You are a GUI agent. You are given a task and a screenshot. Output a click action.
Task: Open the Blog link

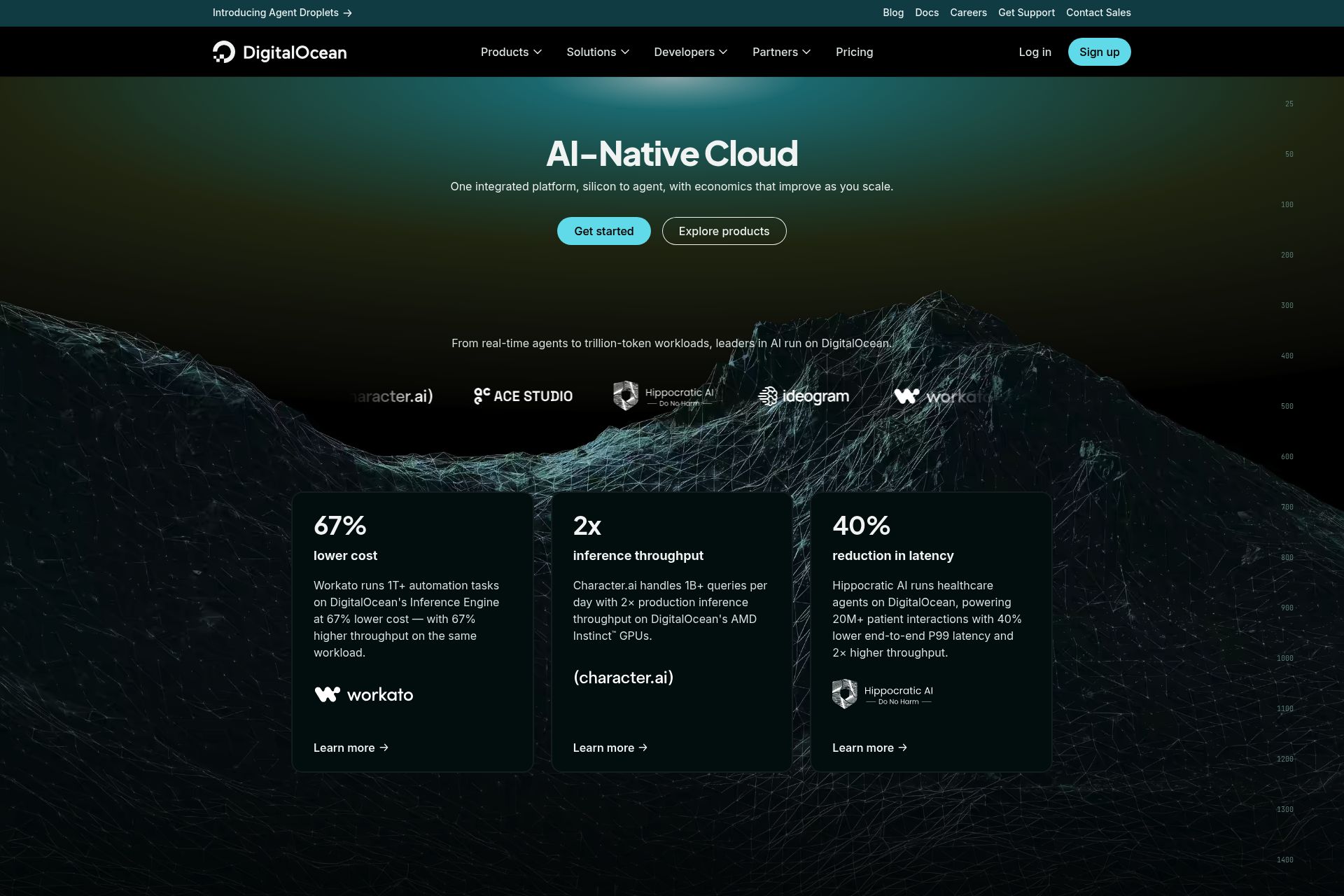pos(893,13)
